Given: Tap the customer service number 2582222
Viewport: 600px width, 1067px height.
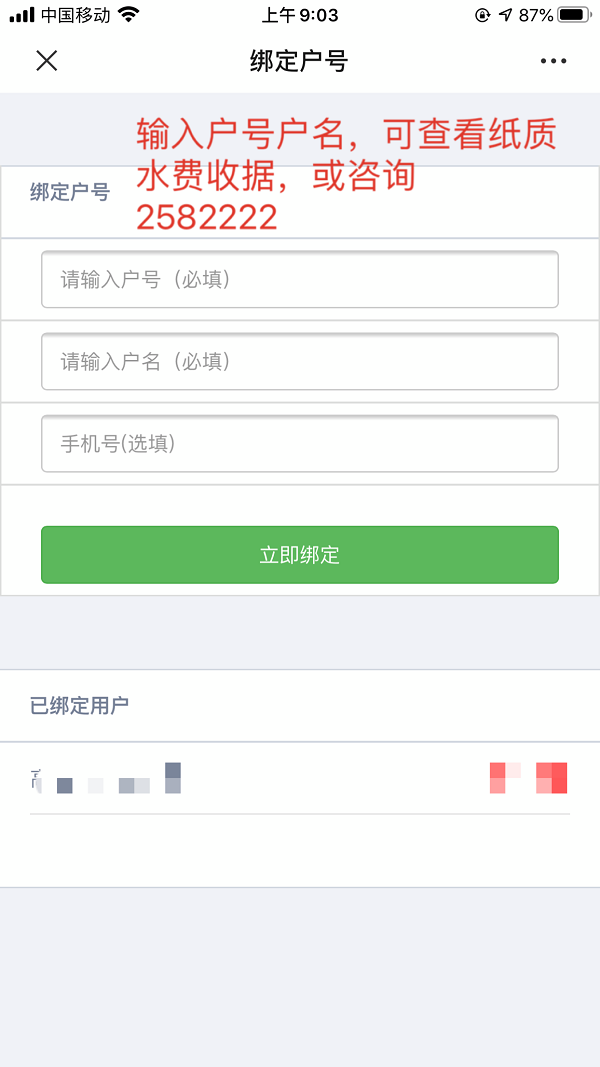Looking at the screenshot, I should tap(205, 216).
